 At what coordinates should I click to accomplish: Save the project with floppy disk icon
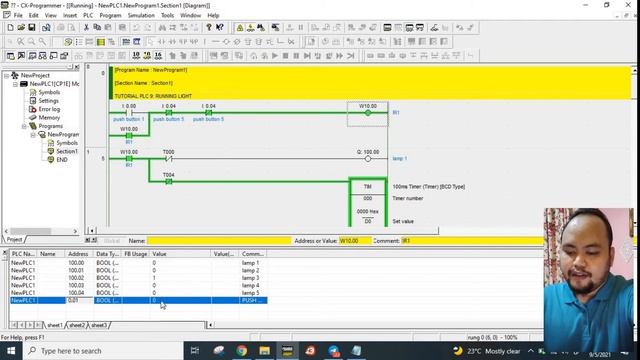click(32, 28)
